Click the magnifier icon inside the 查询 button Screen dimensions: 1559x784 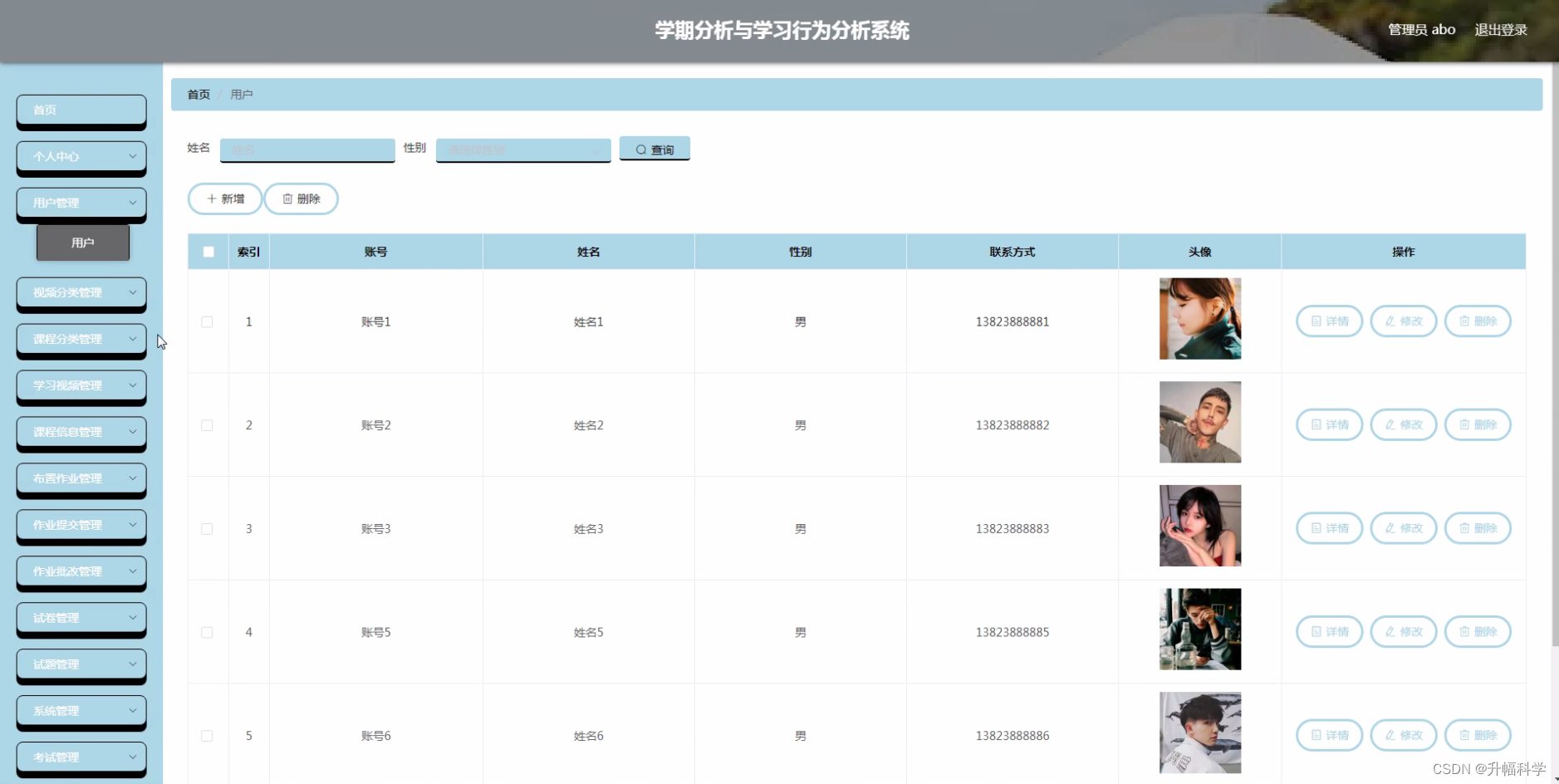tap(640, 149)
